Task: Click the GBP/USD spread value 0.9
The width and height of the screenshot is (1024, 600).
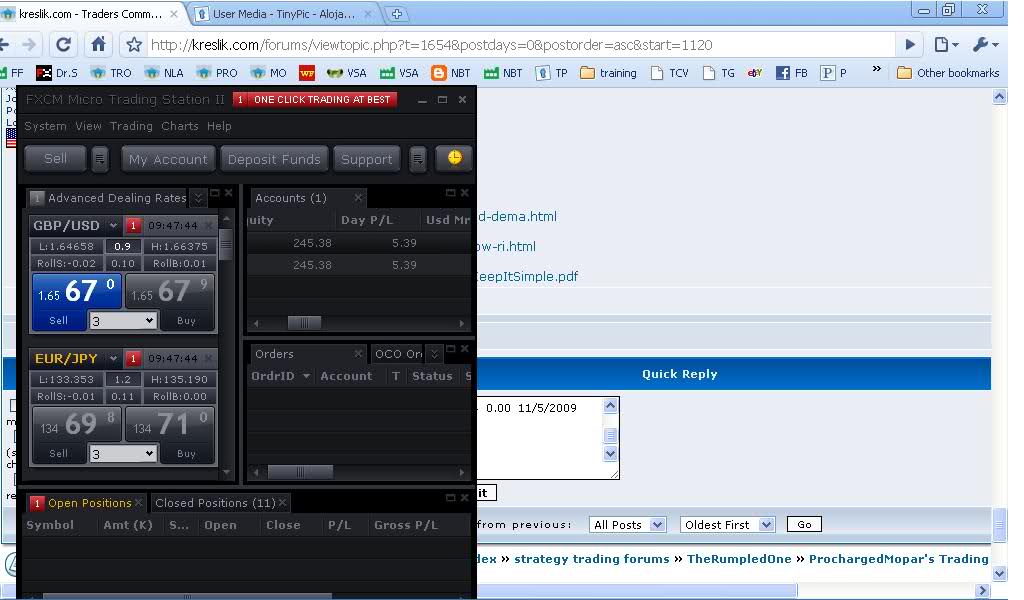Action: tap(122, 246)
